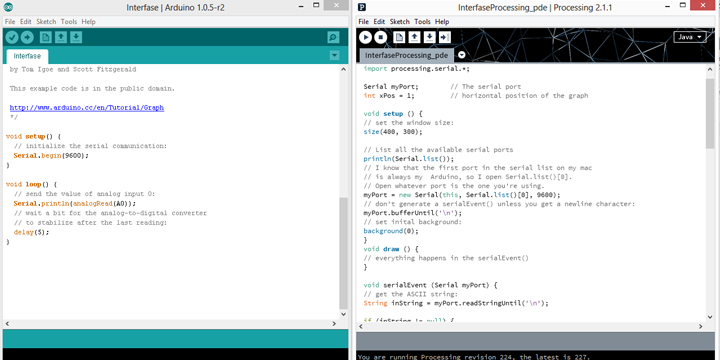Click 'This example code is in the public domain.'

click(92, 89)
